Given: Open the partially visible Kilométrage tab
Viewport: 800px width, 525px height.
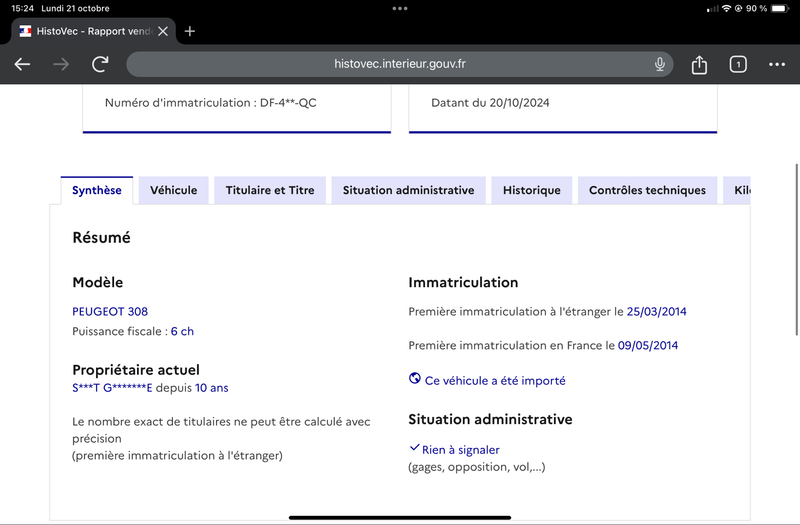Looking at the screenshot, I should coord(737,190).
